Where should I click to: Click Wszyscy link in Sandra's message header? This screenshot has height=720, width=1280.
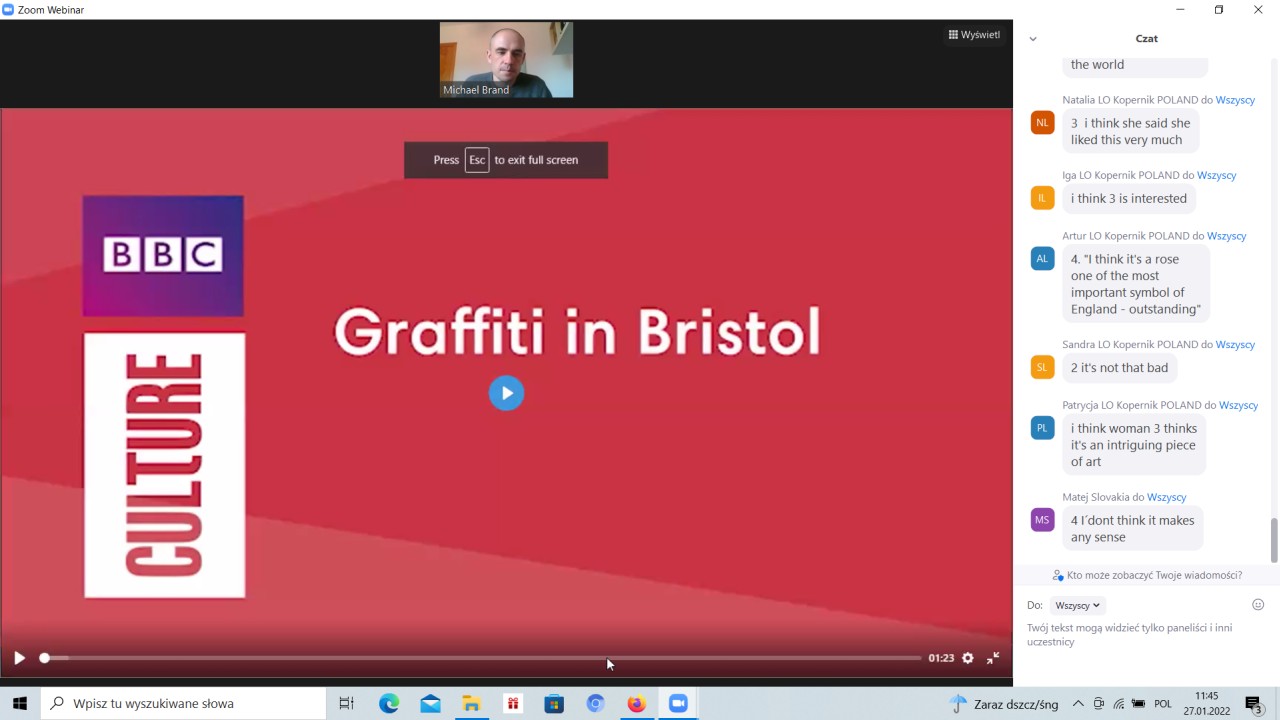pos(1235,344)
